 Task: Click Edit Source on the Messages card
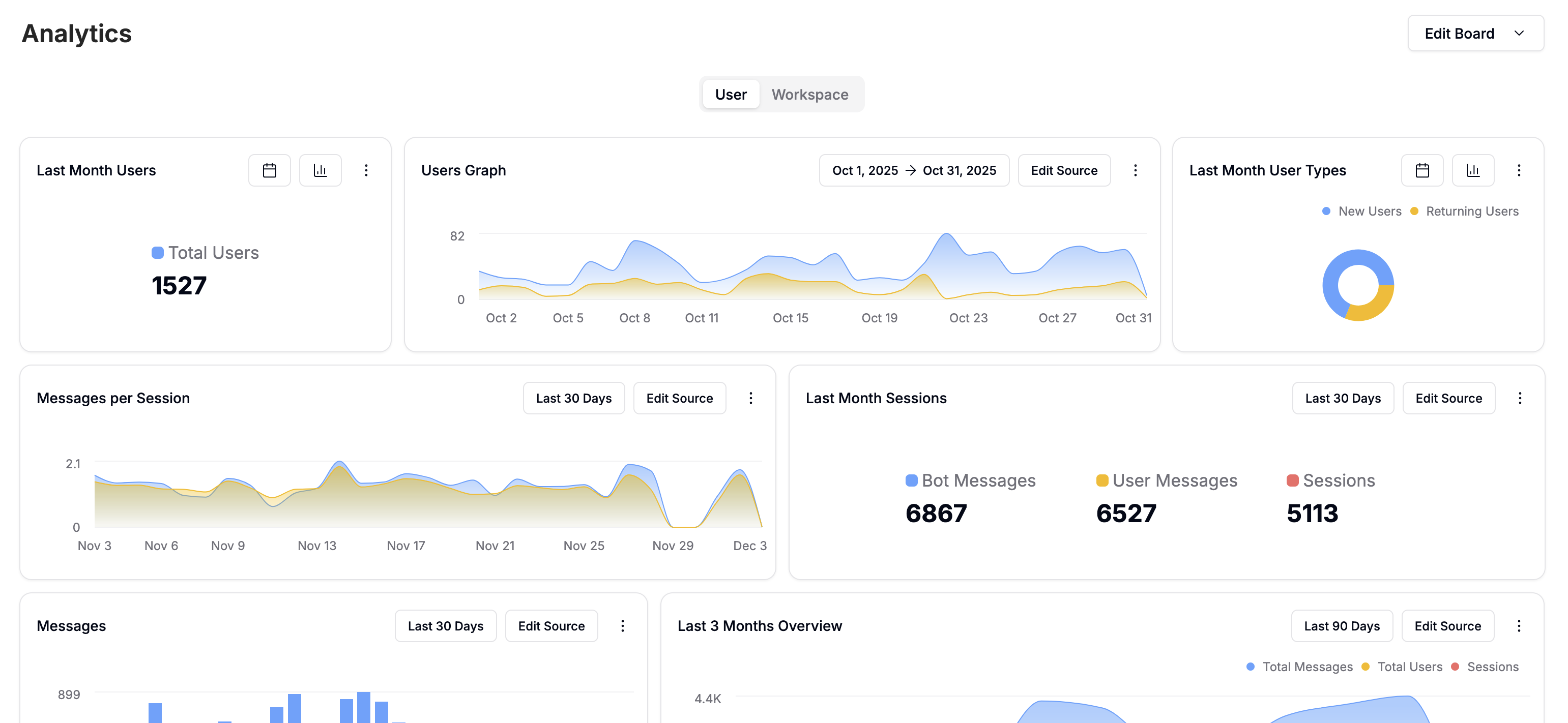[551, 626]
